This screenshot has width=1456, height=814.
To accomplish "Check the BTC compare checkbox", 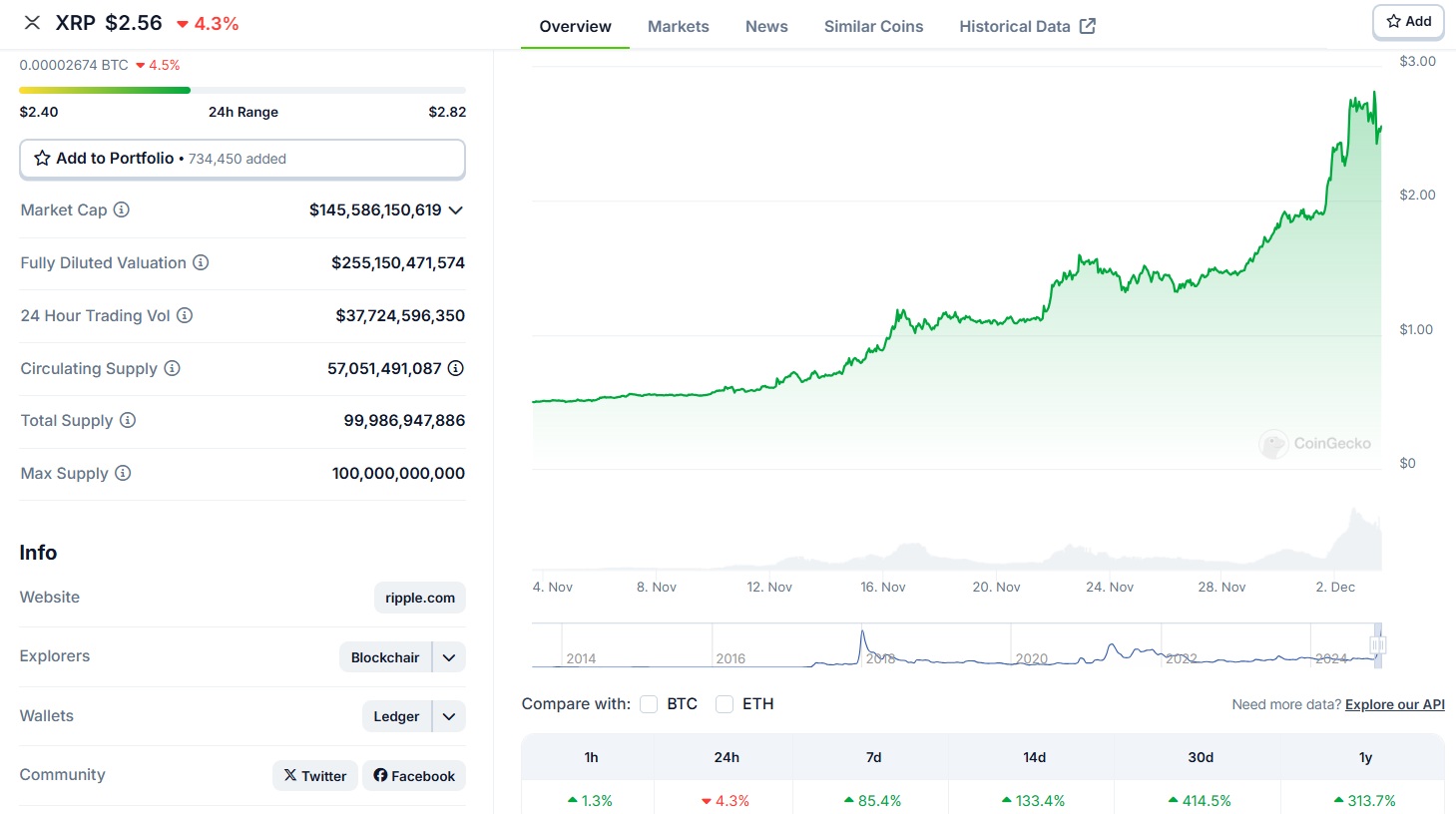I will (x=649, y=704).
